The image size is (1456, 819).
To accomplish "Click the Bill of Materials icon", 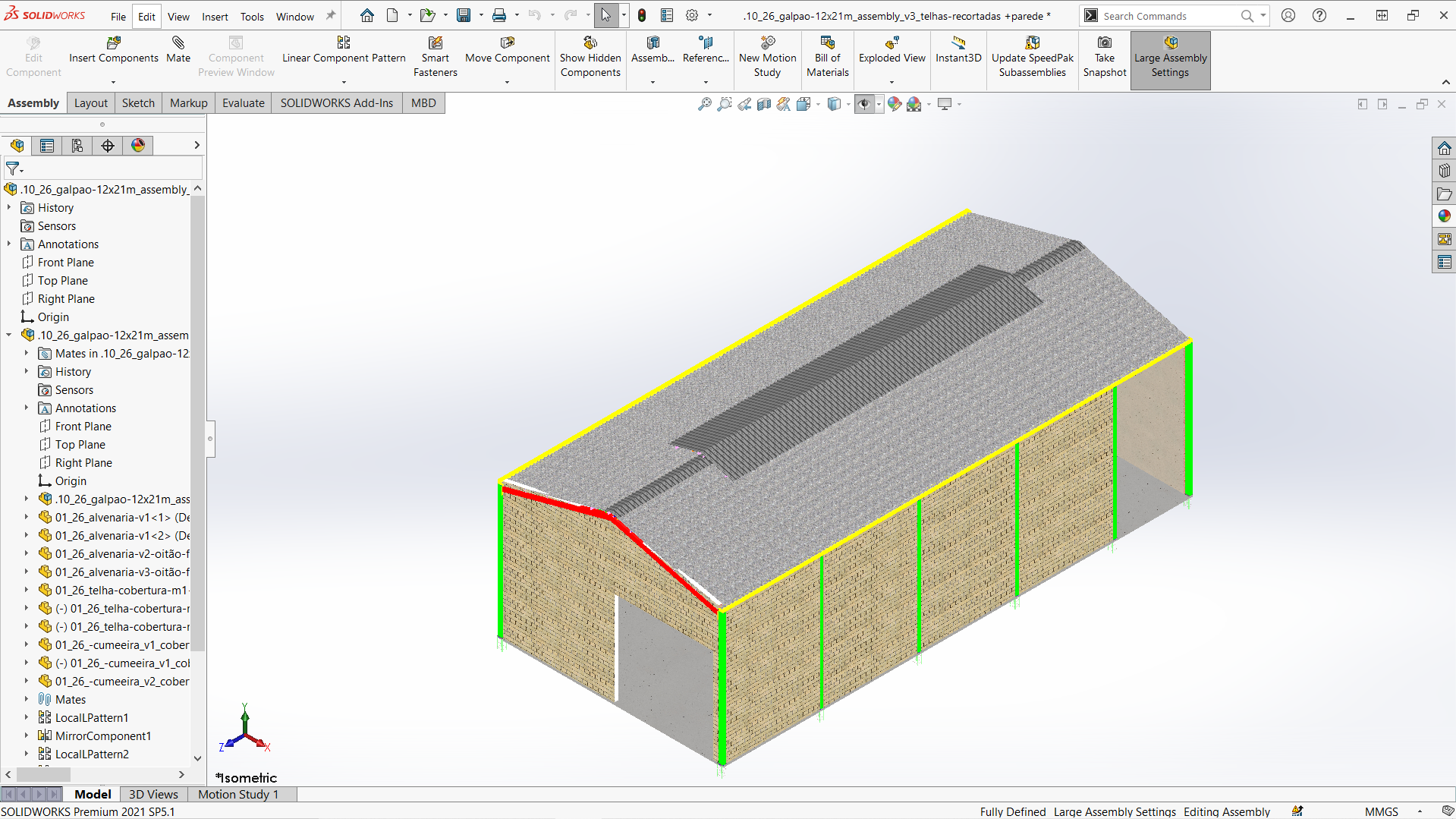I will tap(827, 57).
